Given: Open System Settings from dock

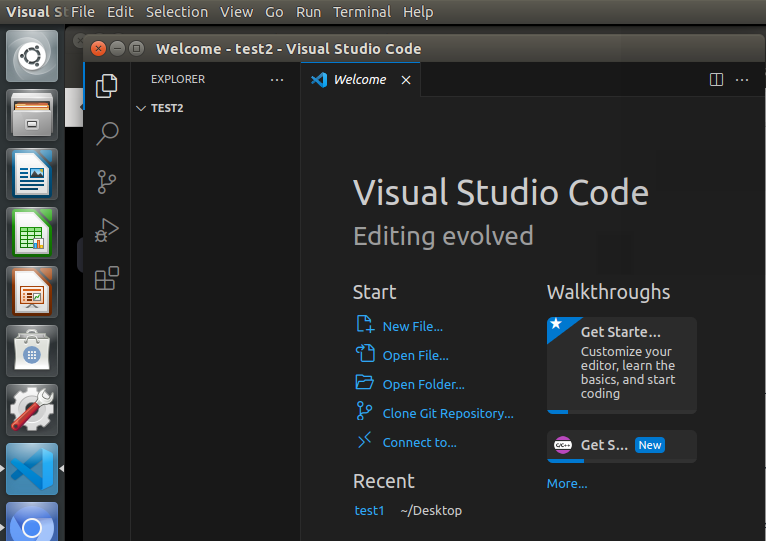Looking at the screenshot, I should pyautogui.click(x=32, y=410).
